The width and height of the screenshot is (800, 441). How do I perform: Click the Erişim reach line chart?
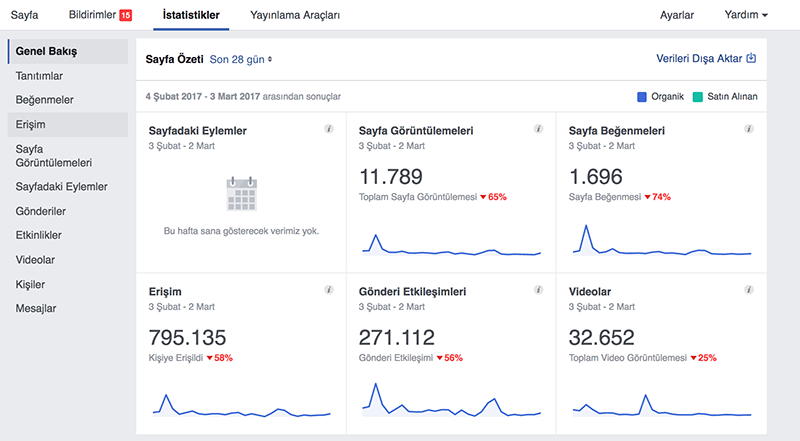(241, 406)
